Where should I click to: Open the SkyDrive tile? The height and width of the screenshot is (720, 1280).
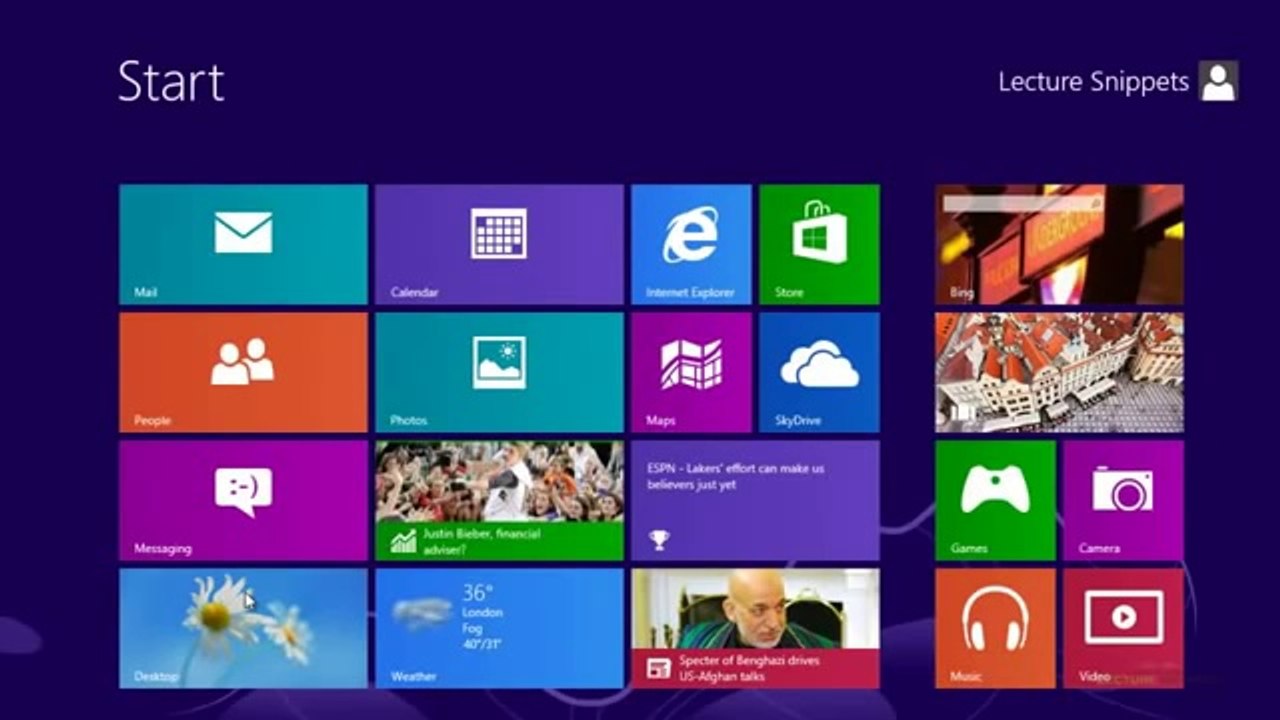pyautogui.click(x=819, y=372)
